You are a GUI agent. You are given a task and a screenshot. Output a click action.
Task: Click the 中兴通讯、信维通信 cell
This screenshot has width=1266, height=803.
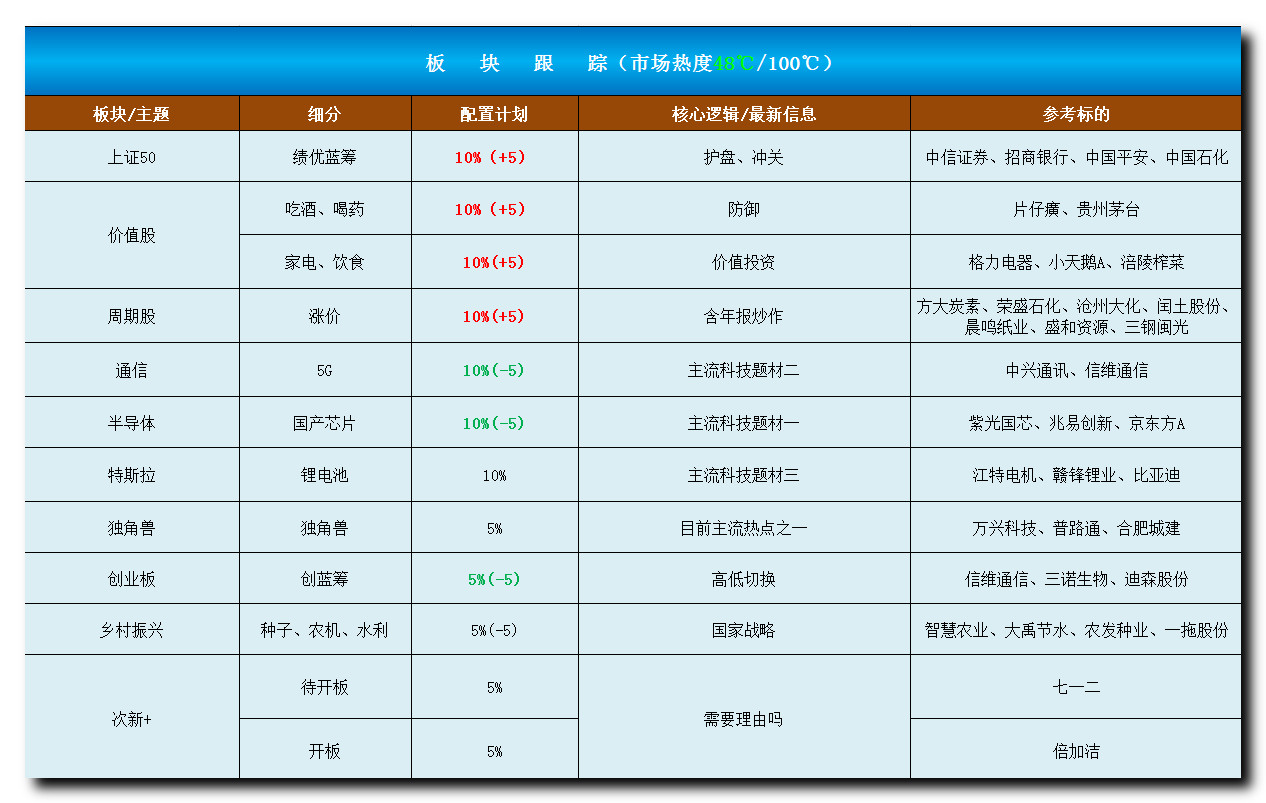[x=1076, y=370]
